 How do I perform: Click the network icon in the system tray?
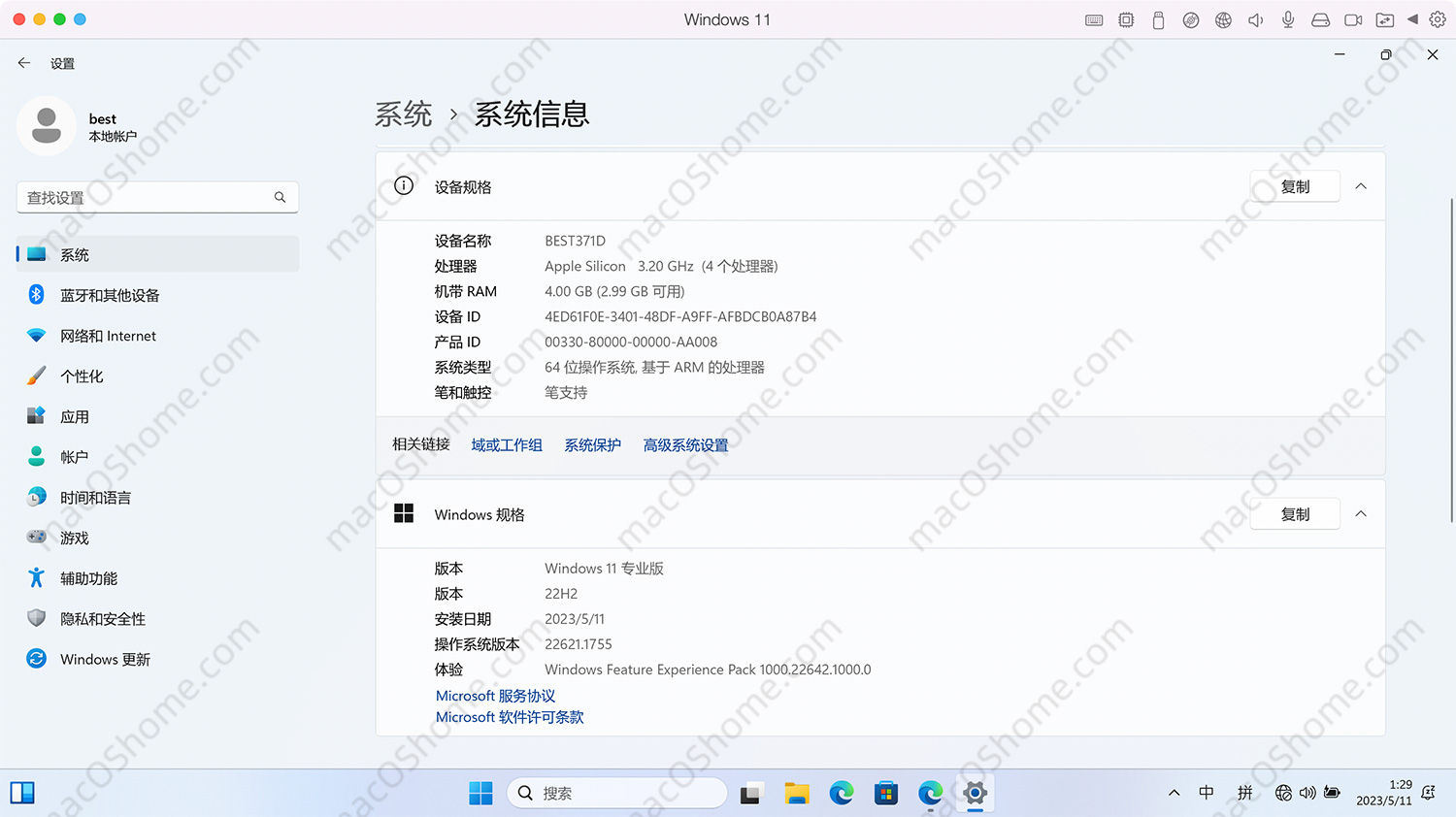point(1283,793)
